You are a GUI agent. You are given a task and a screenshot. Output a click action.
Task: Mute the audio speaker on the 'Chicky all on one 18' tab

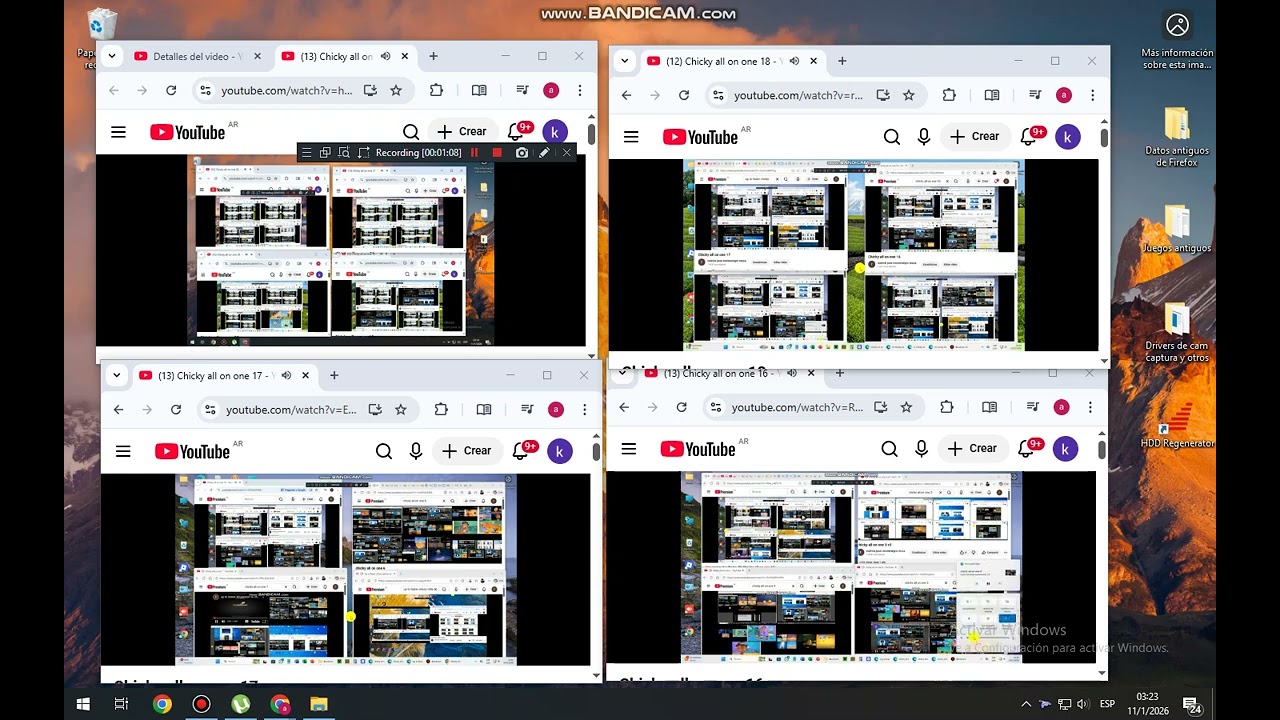click(794, 61)
